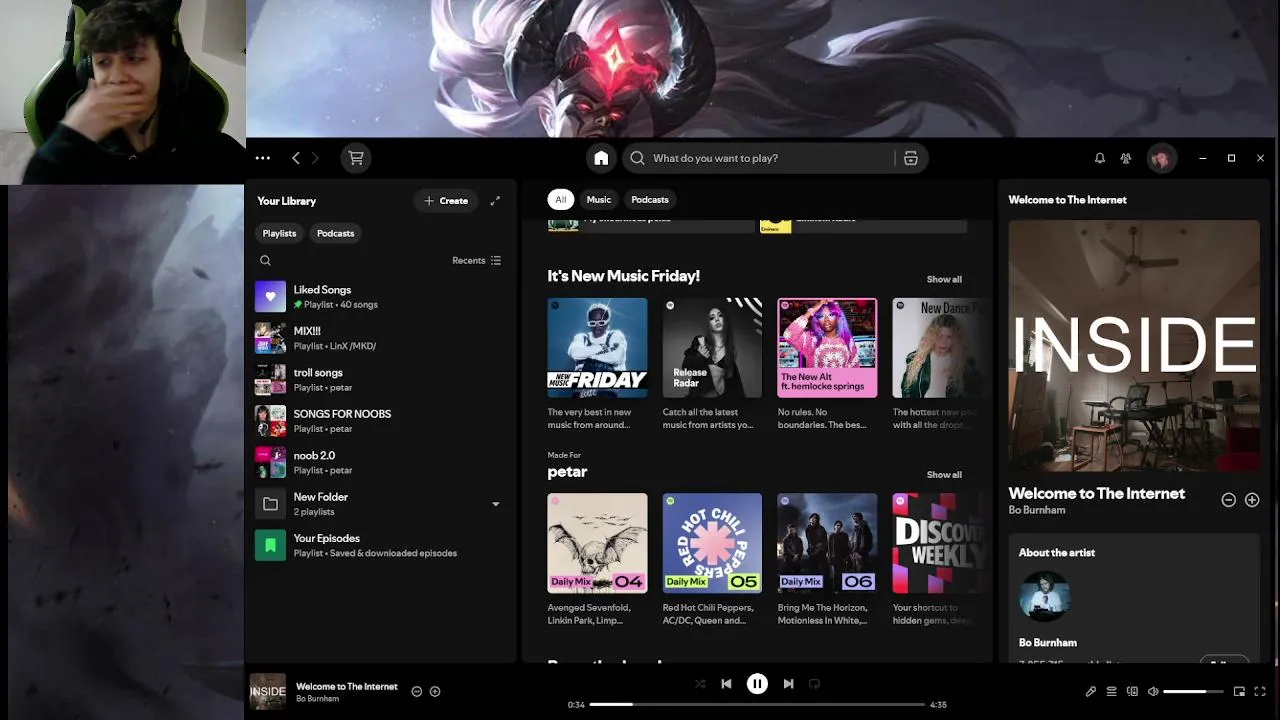Show all New Music Friday items

[944, 279]
